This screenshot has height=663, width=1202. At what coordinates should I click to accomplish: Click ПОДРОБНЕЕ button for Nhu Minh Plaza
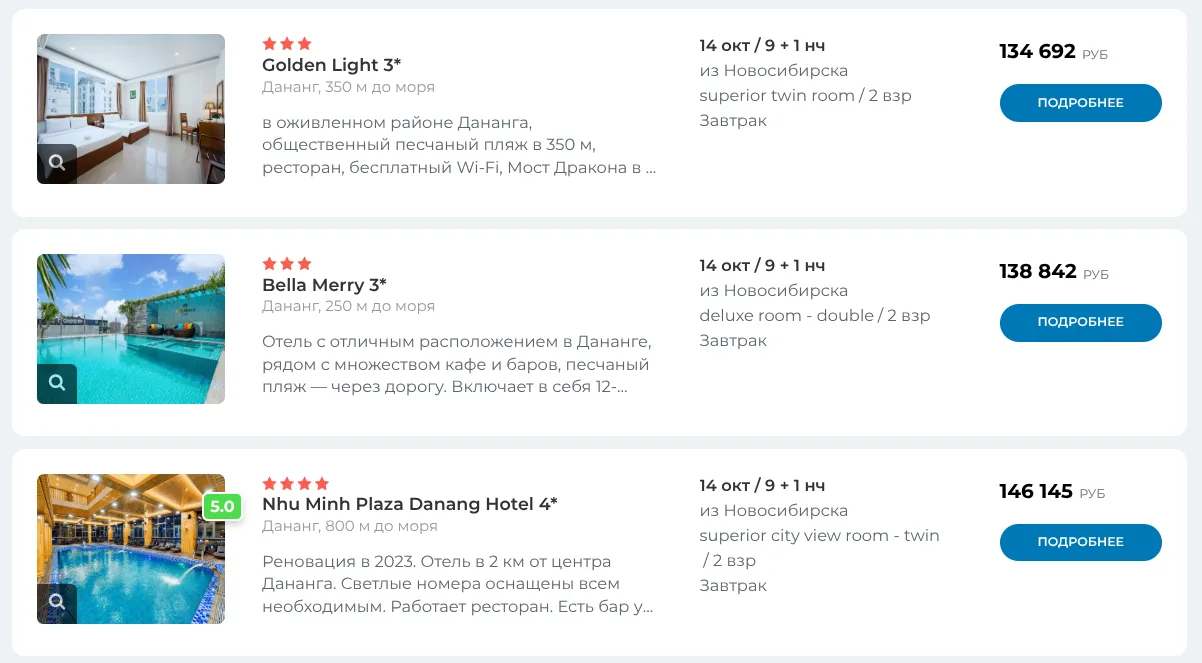coord(1080,542)
